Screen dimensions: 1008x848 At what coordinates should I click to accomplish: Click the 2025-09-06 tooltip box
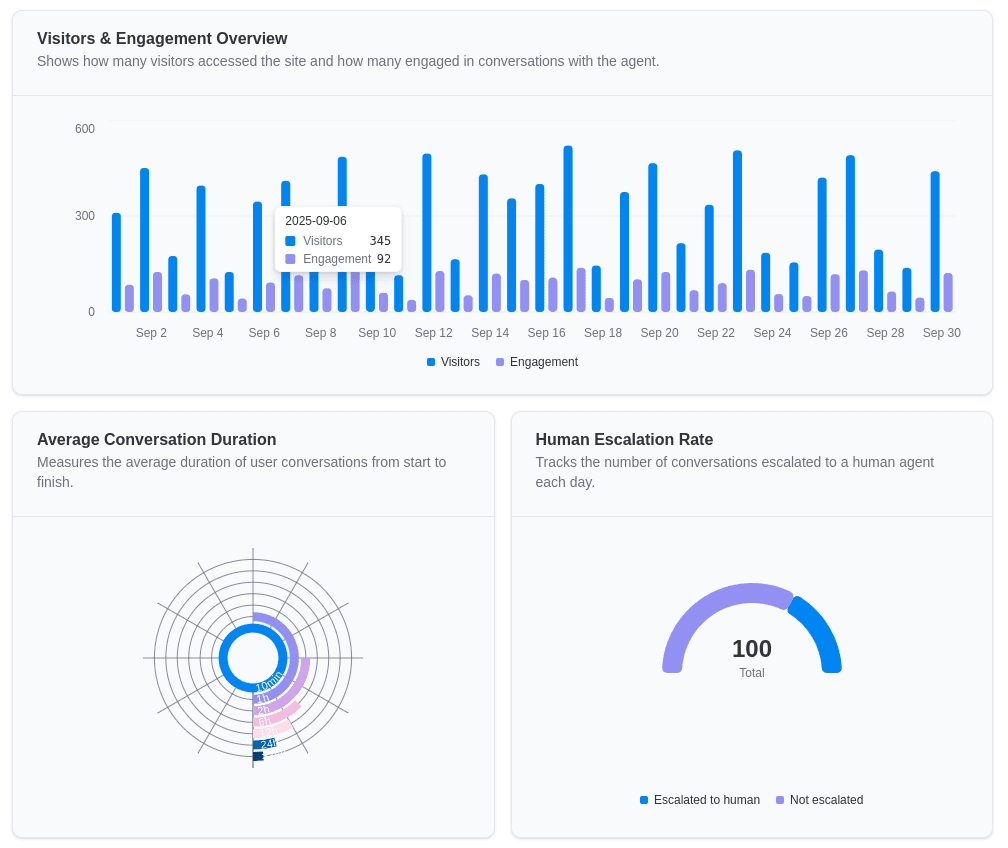pos(338,239)
